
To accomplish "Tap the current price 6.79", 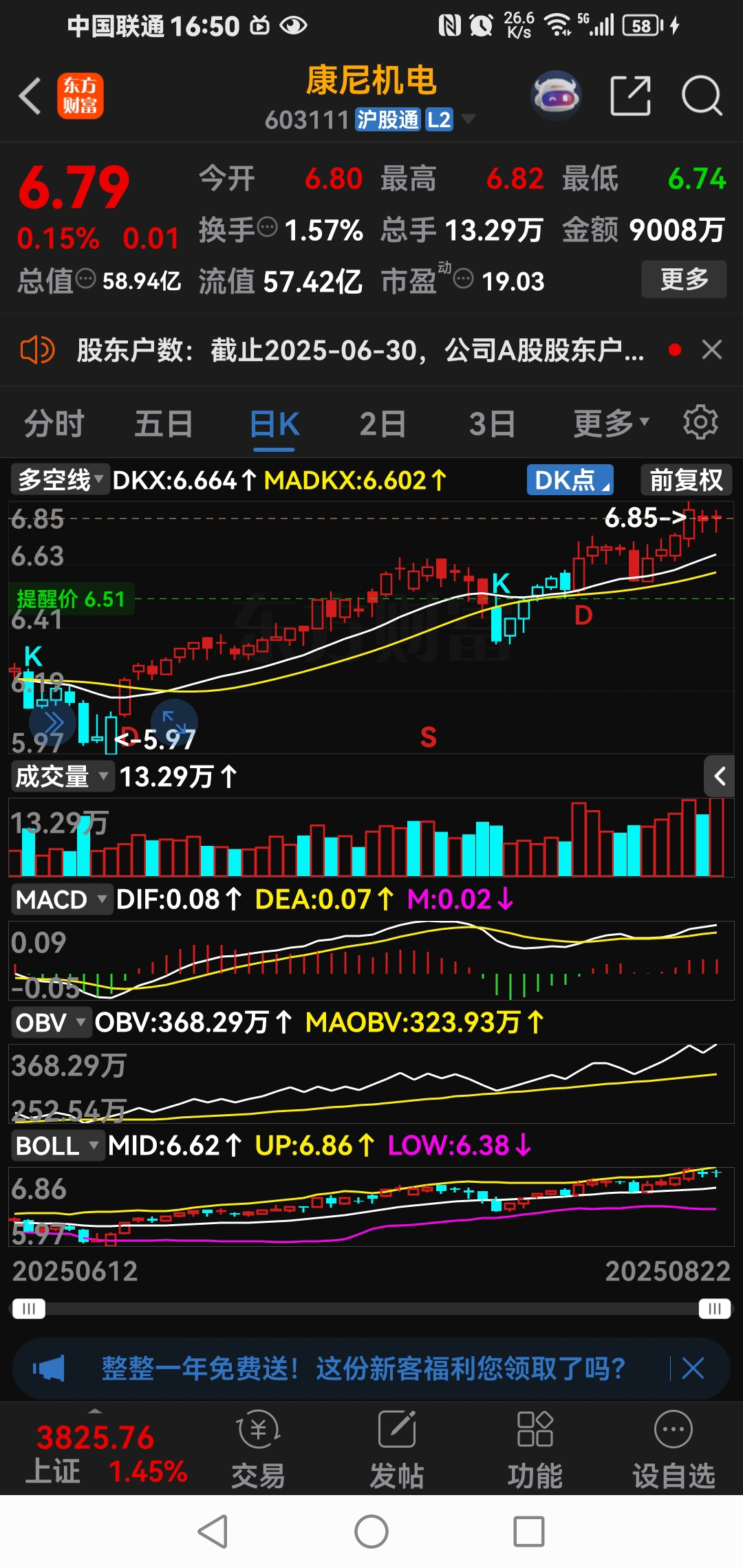I will (74, 187).
